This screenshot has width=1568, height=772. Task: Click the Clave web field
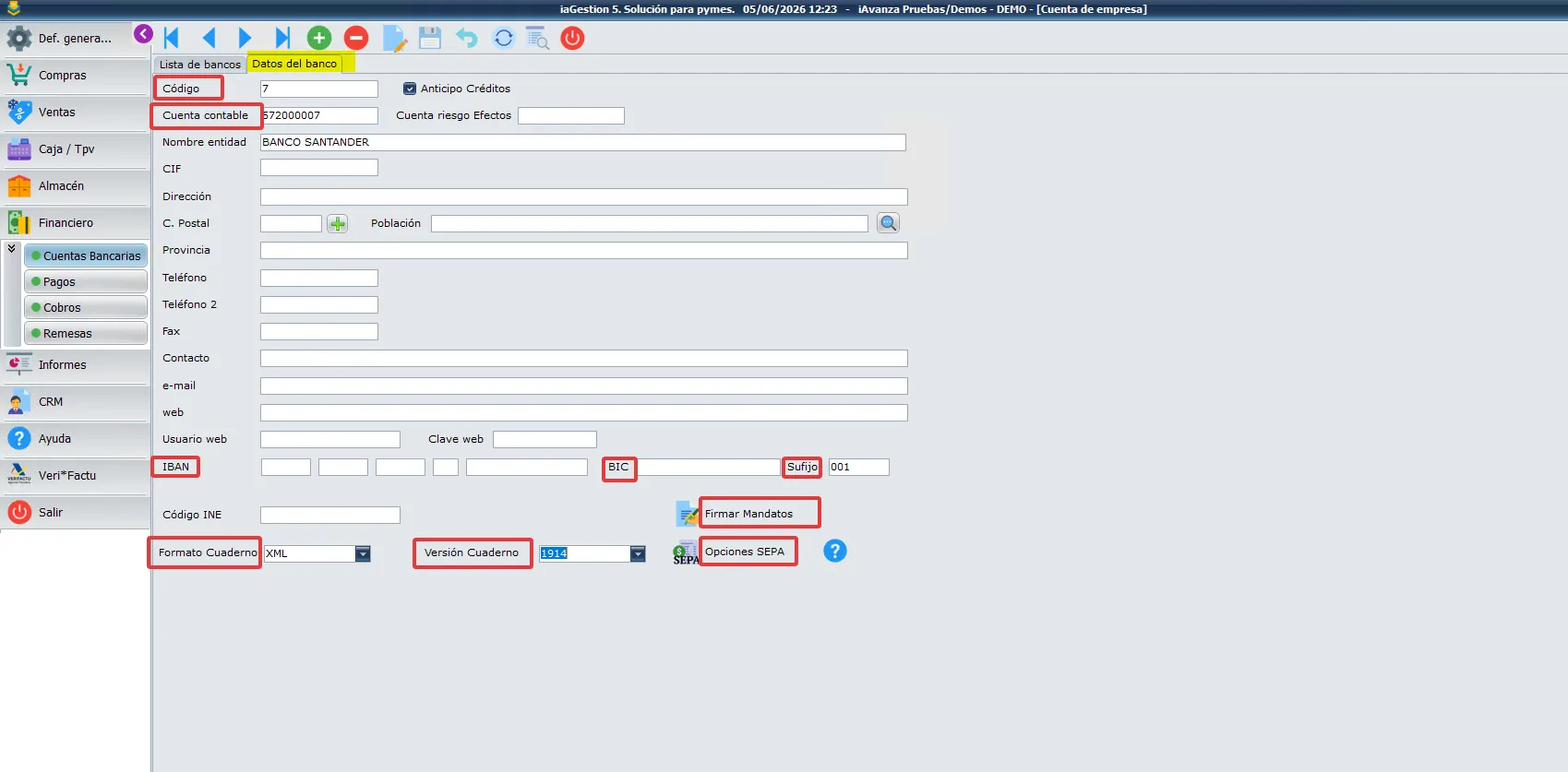click(x=545, y=439)
